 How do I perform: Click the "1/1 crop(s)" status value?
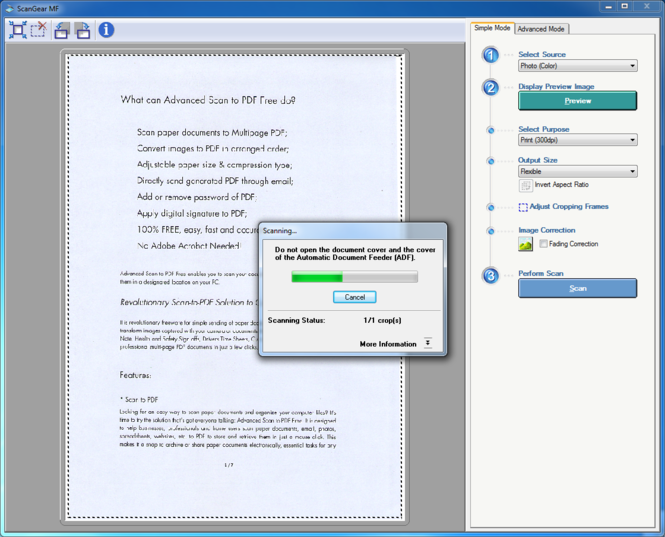(x=382, y=320)
